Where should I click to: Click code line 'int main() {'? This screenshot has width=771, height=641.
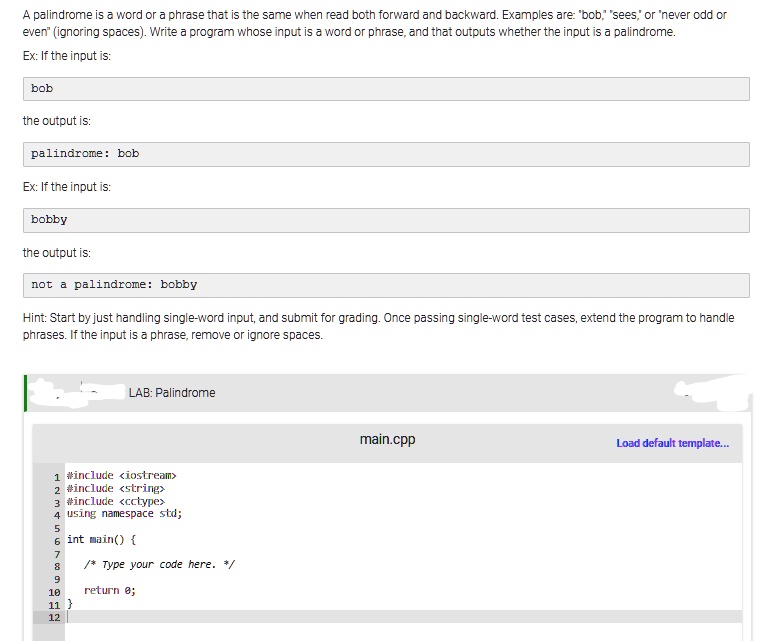point(101,540)
